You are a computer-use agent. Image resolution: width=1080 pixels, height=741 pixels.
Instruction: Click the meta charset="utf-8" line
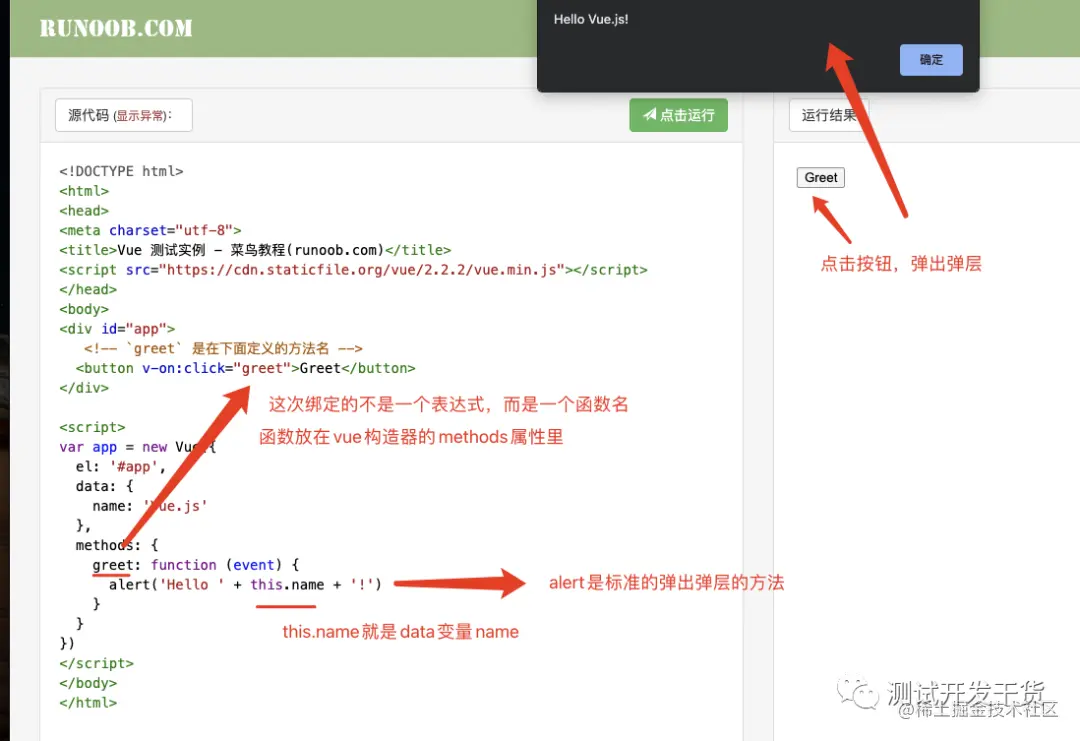pyautogui.click(x=150, y=230)
